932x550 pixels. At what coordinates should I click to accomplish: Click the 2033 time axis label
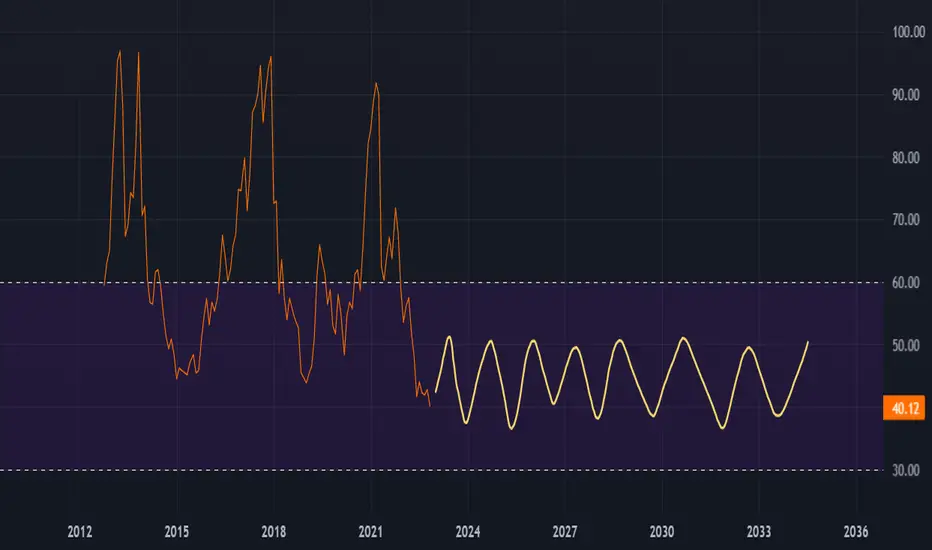coord(758,532)
